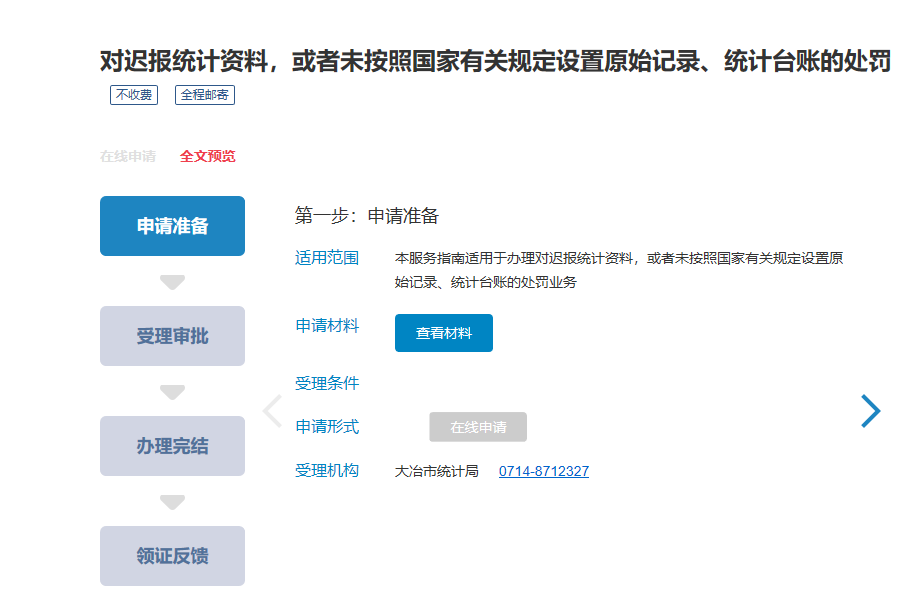
Task: Click the 不收费 tag
Action: [x=133, y=95]
